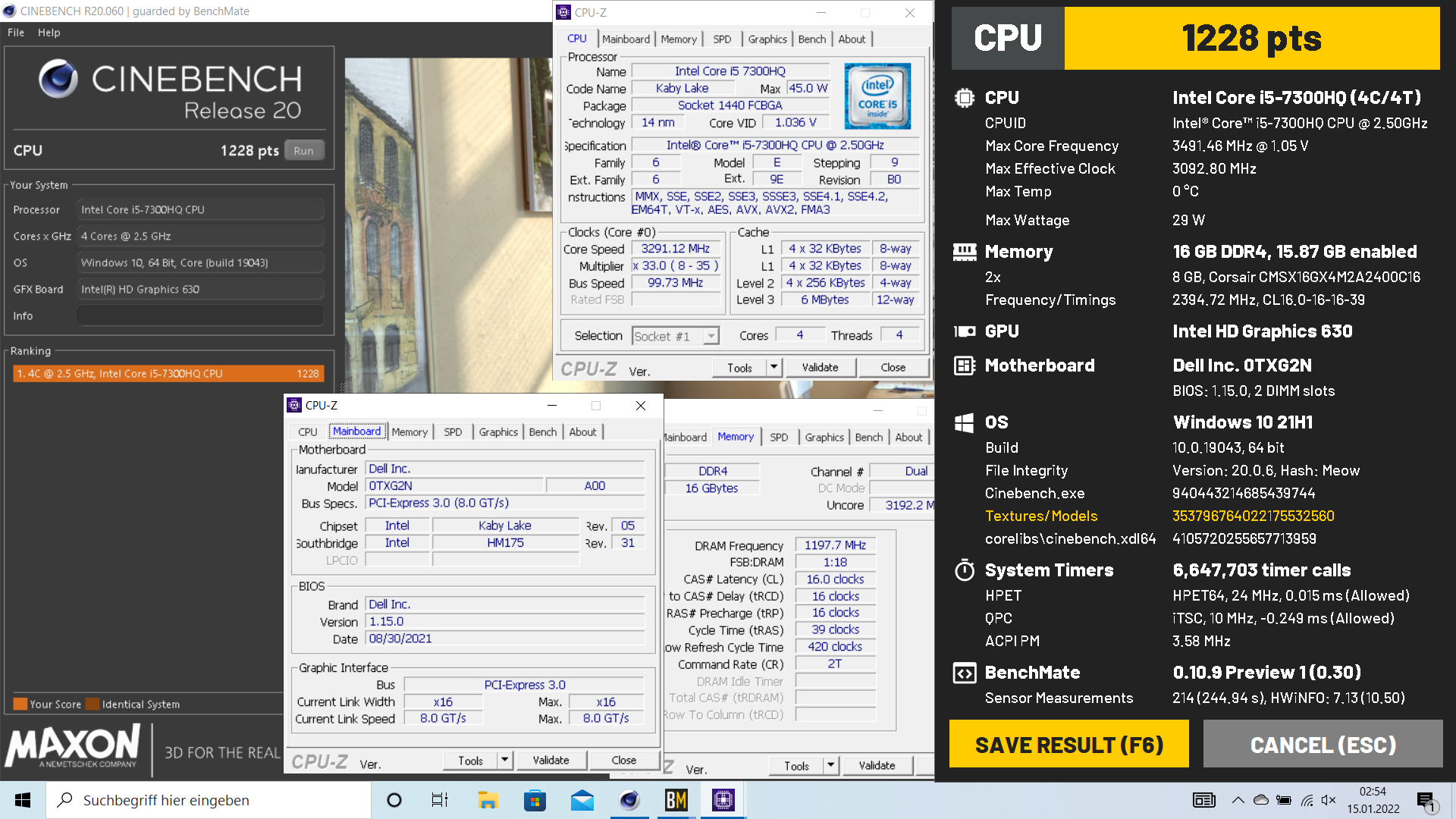
Task: Click the empty Info field in Cinebench
Action: point(200,315)
